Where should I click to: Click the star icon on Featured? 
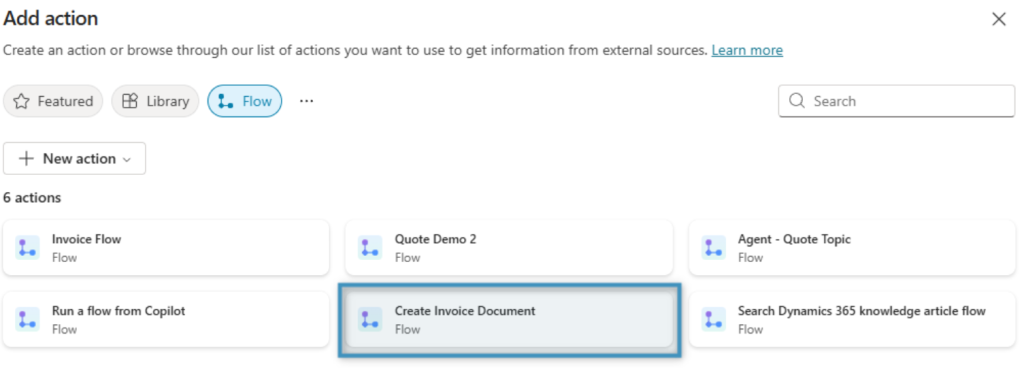[x=22, y=101]
